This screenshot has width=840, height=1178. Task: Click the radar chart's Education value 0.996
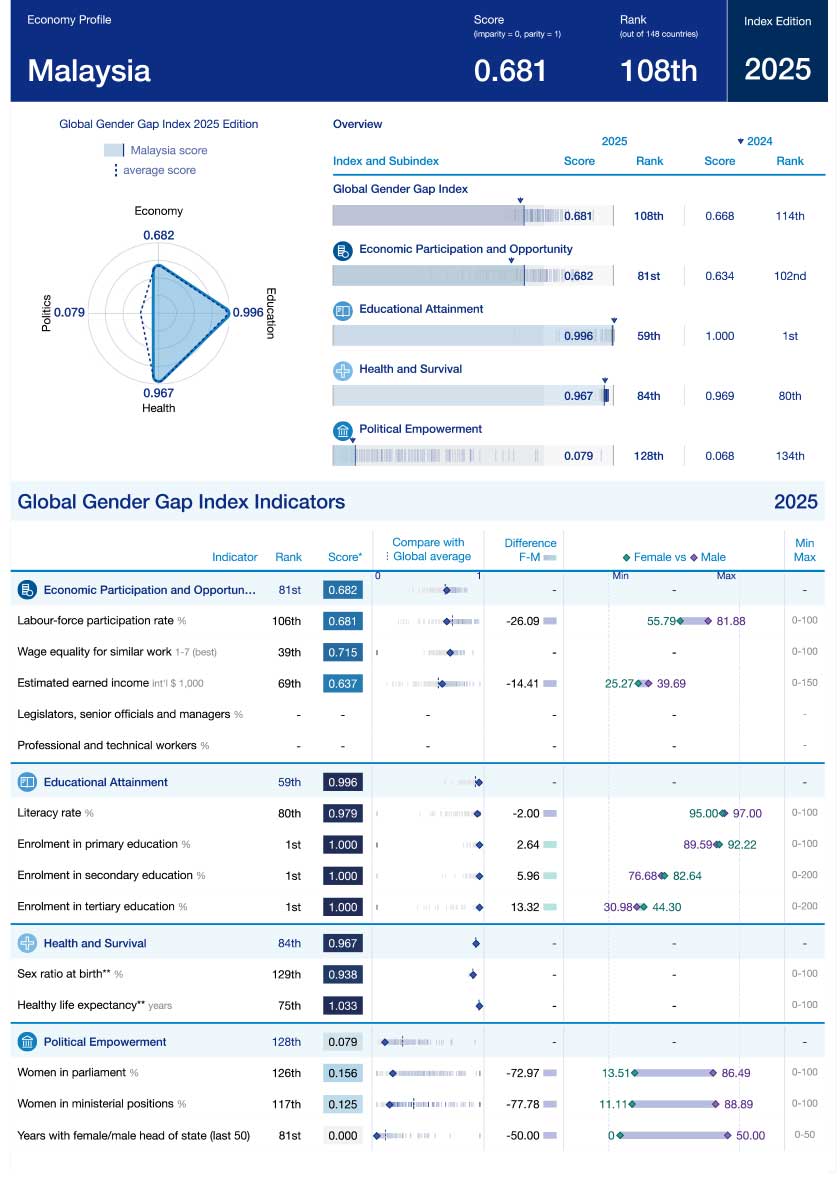(x=246, y=312)
